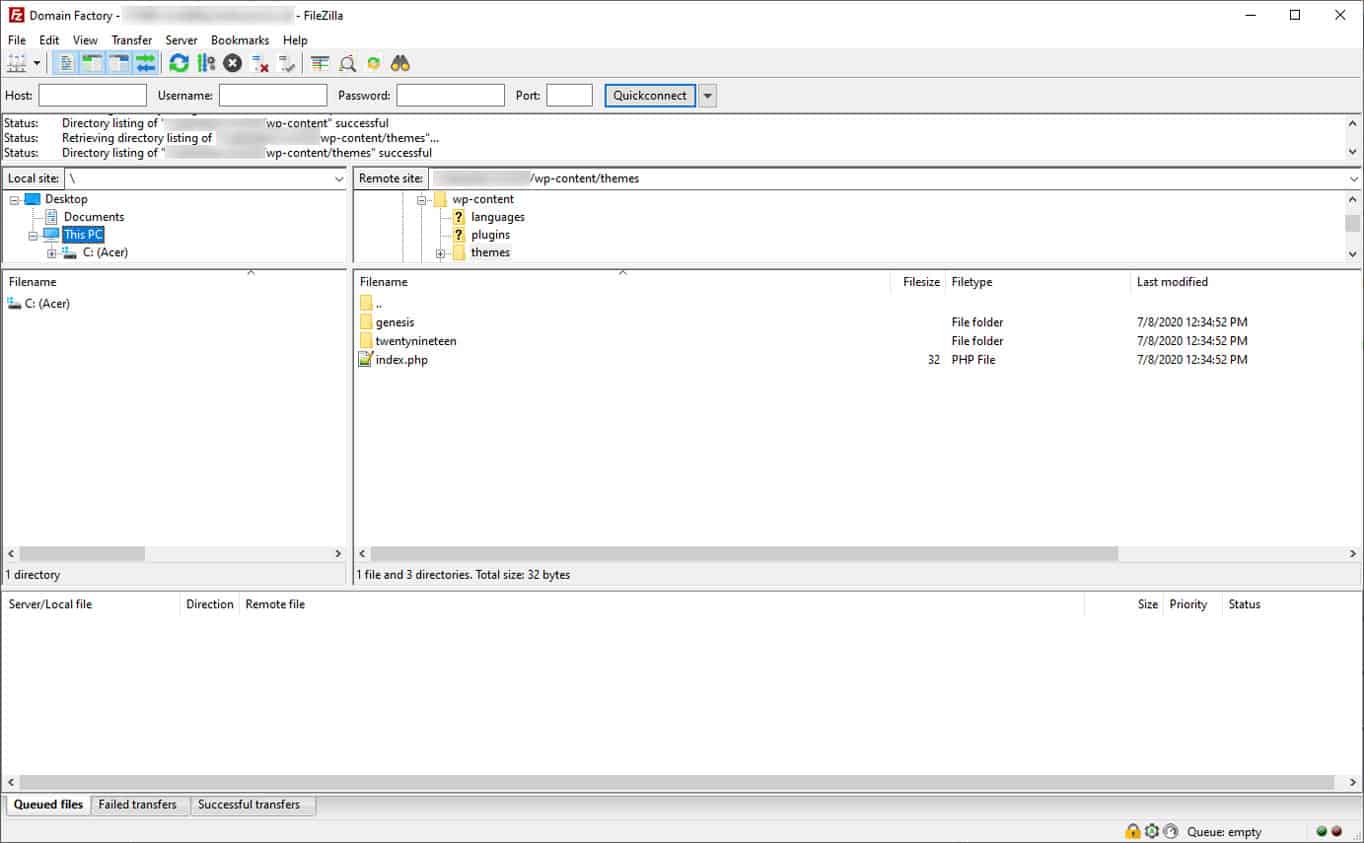Open the Edit menu
The width and height of the screenshot is (1364, 843).
(49, 40)
